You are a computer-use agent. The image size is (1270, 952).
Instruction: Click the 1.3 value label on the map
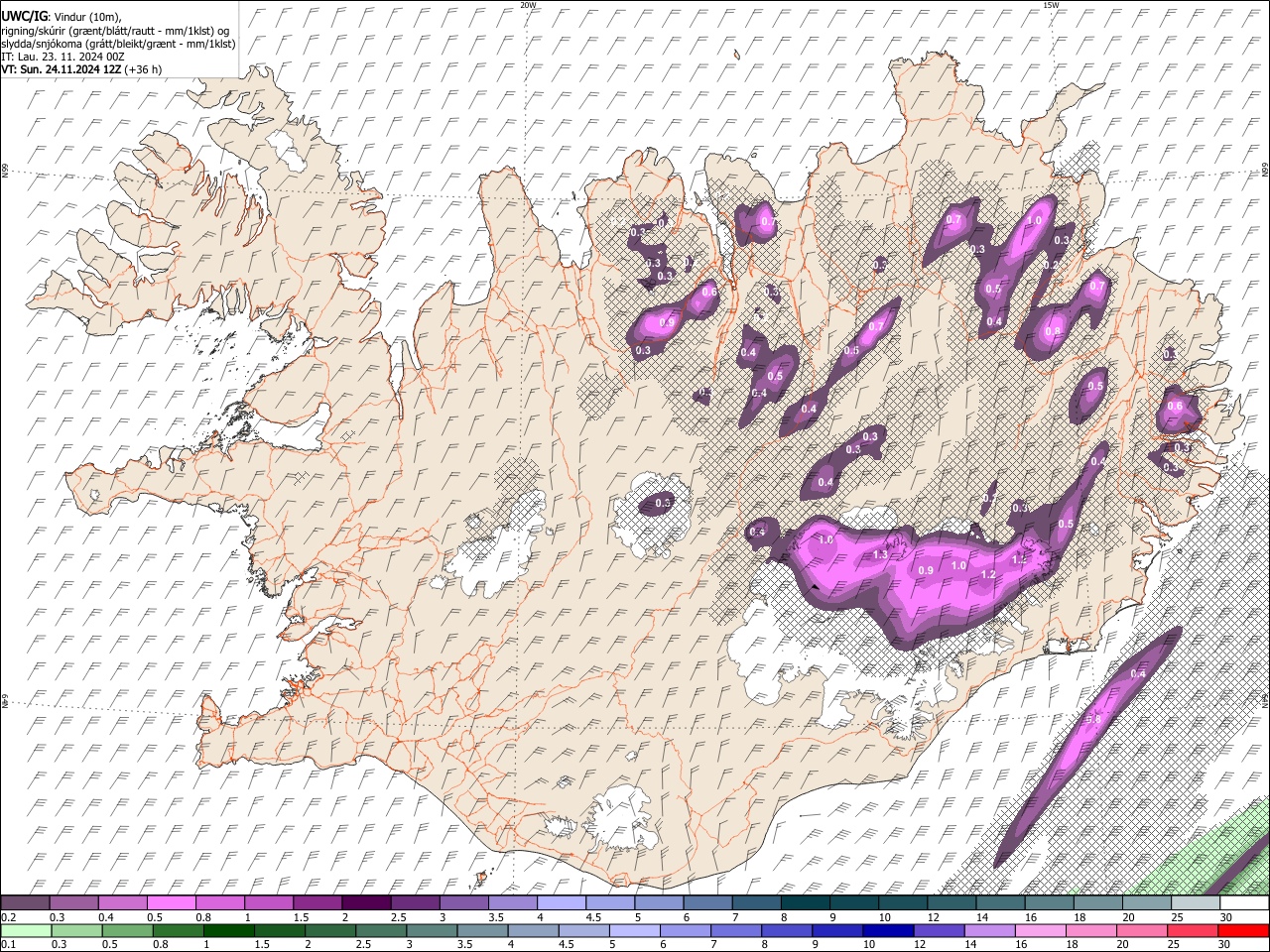(x=879, y=554)
